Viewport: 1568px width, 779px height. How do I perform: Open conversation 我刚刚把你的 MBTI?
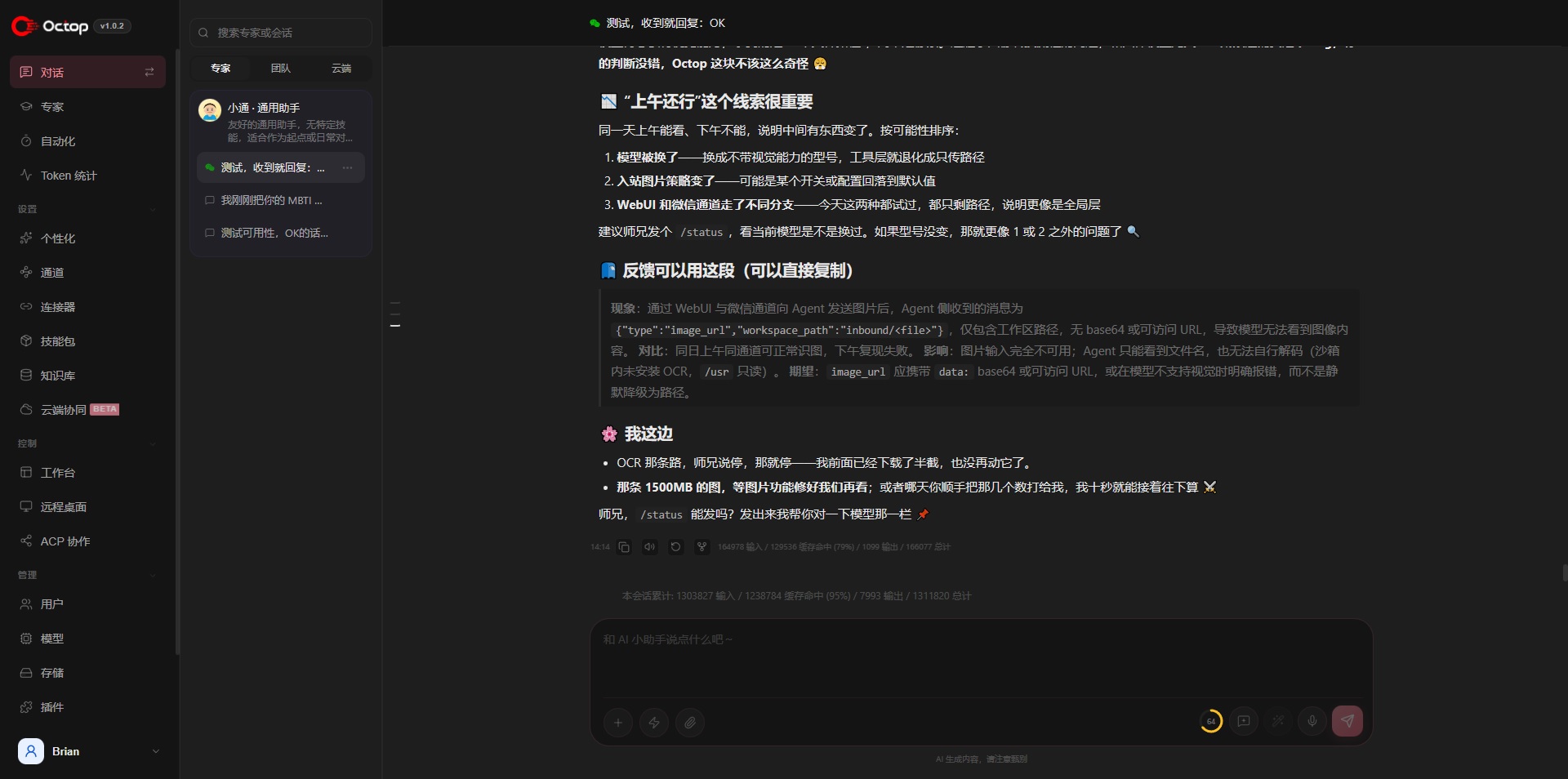click(x=281, y=200)
